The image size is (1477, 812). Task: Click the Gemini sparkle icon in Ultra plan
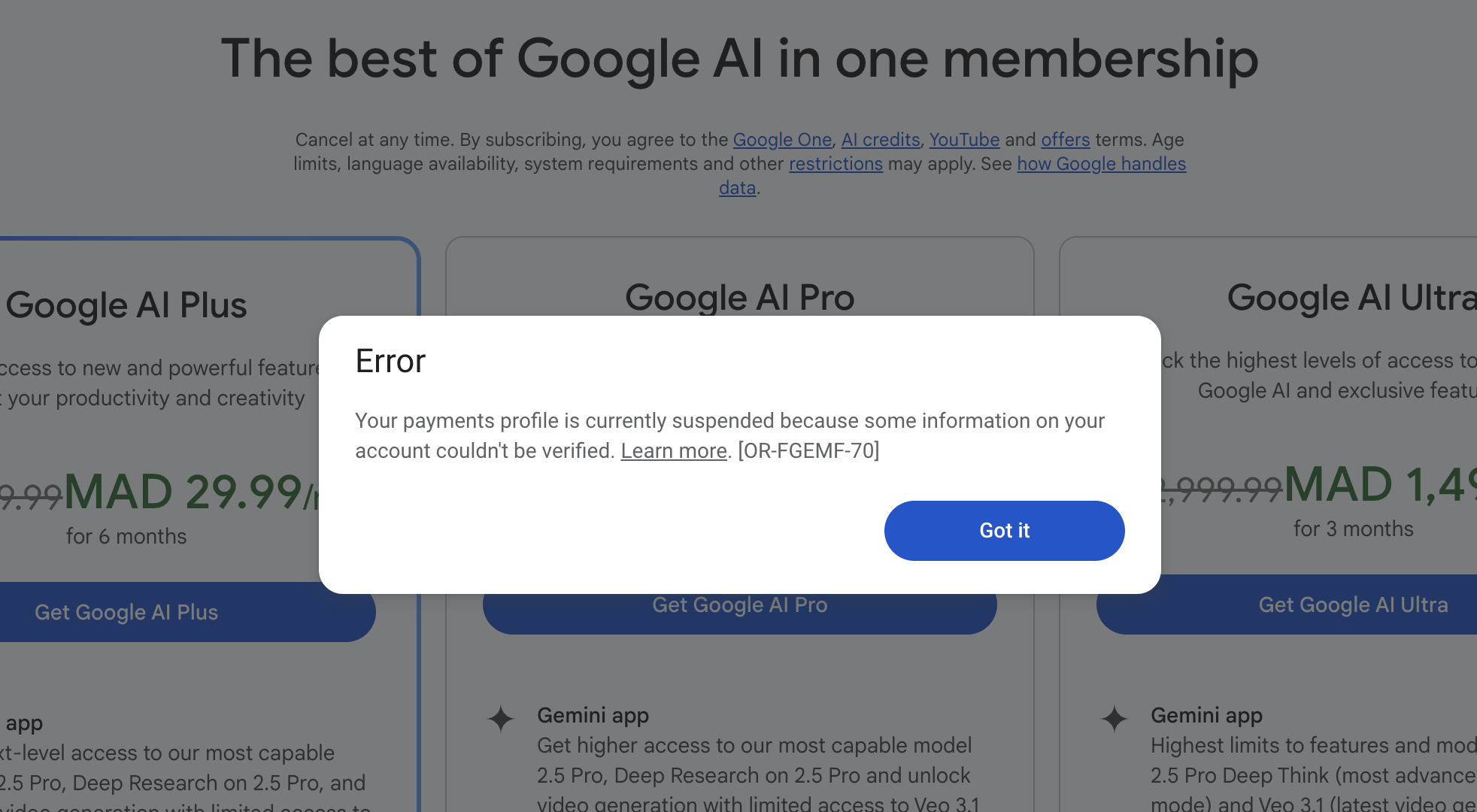click(1115, 719)
